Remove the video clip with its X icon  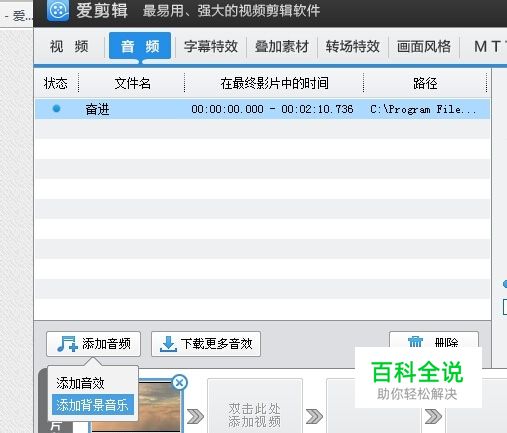click(x=179, y=383)
